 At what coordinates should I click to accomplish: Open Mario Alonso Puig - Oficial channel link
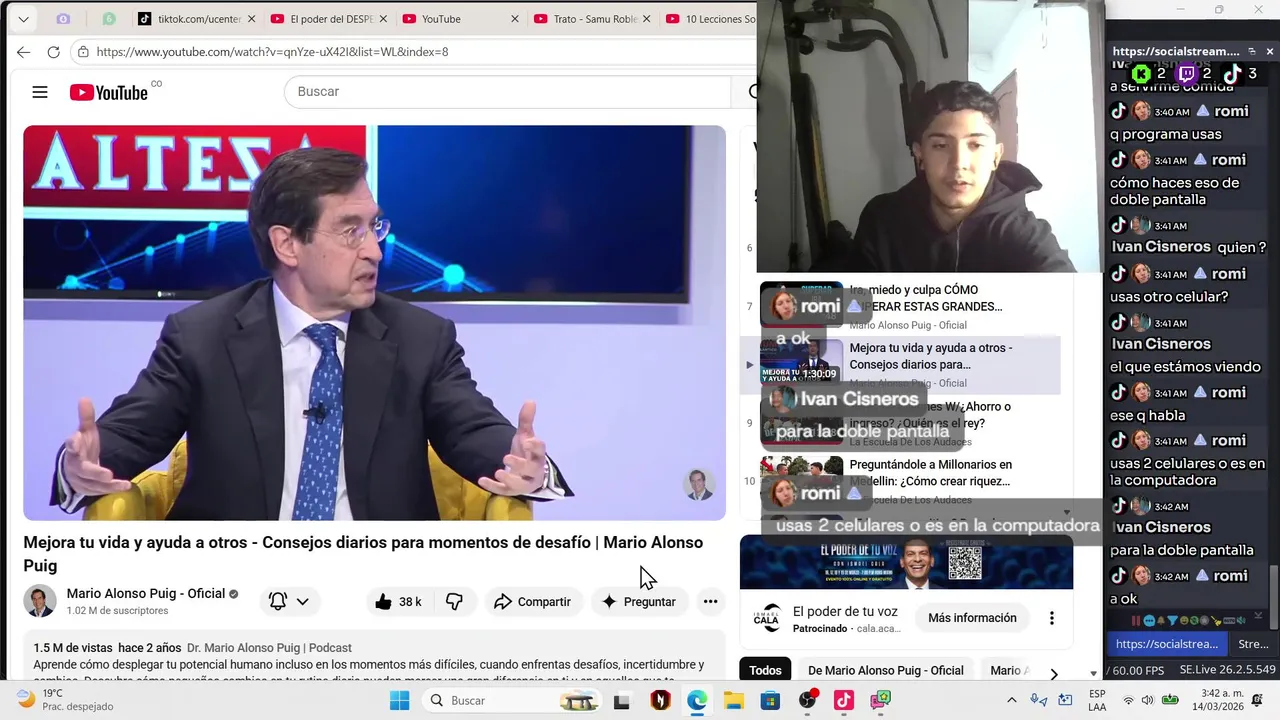pyautogui.click(x=146, y=593)
